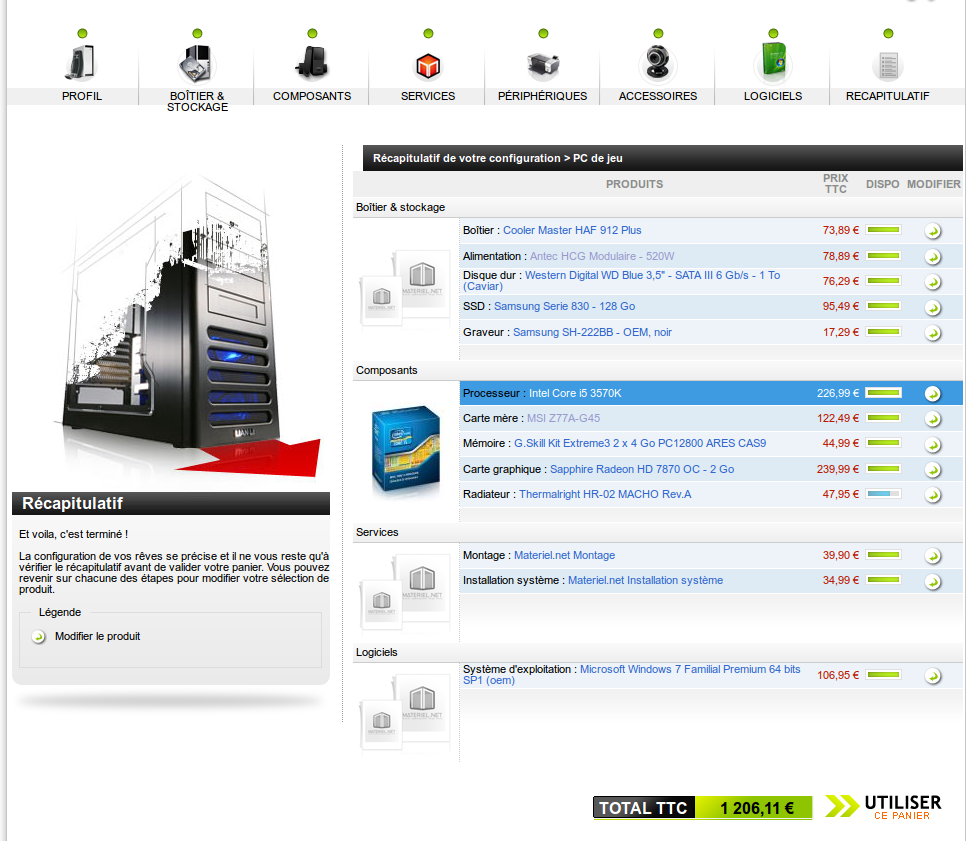Click the Utiliser ce panier button

[x=884, y=807]
